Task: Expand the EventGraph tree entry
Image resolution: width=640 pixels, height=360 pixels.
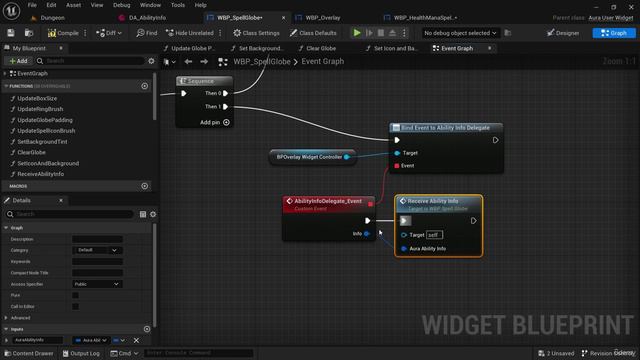Action: click(5, 73)
